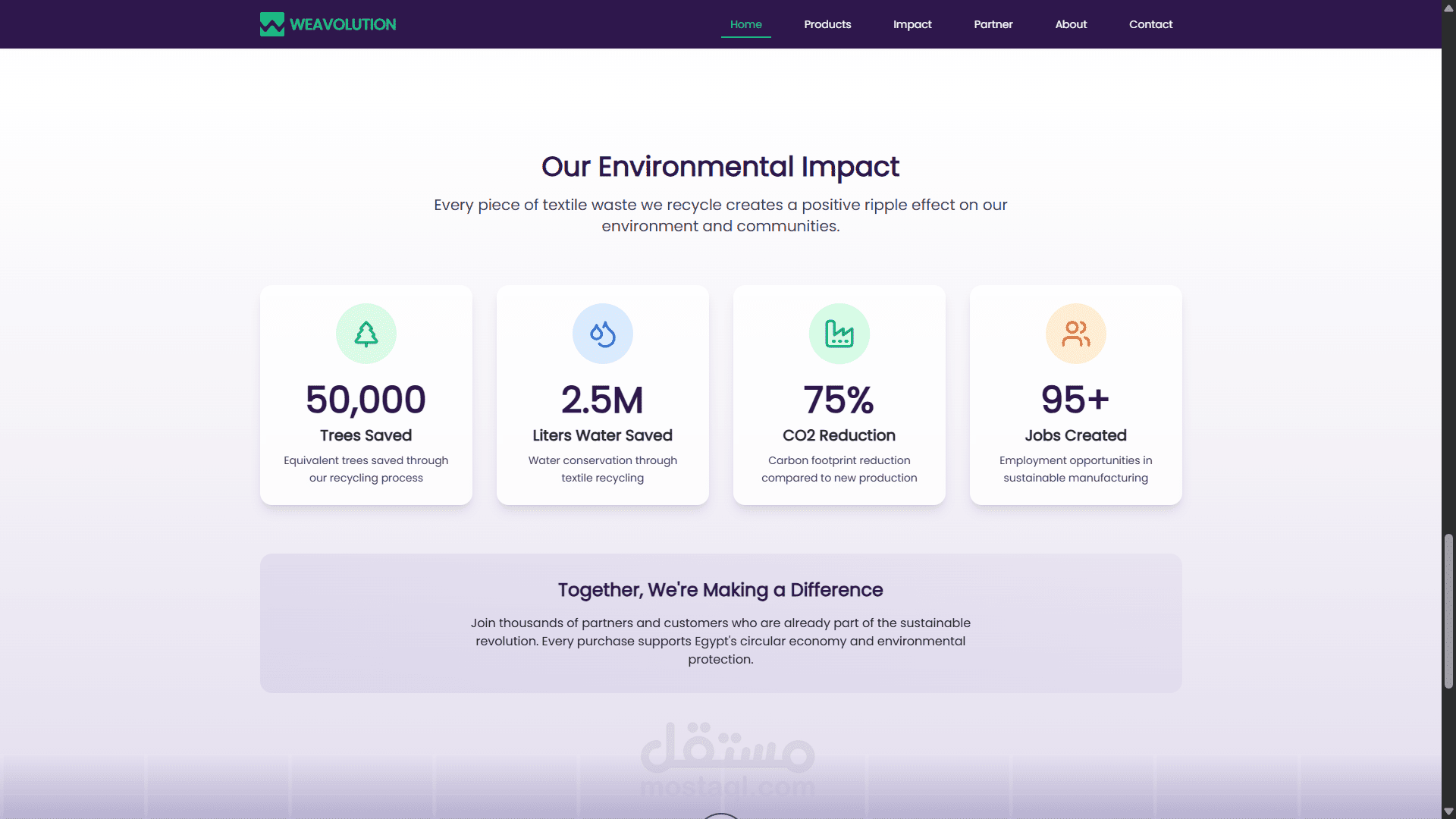Image resolution: width=1456 pixels, height=819 pixels.
Task: Click the factory CO2 reduction icon
Action: (839, 334)
